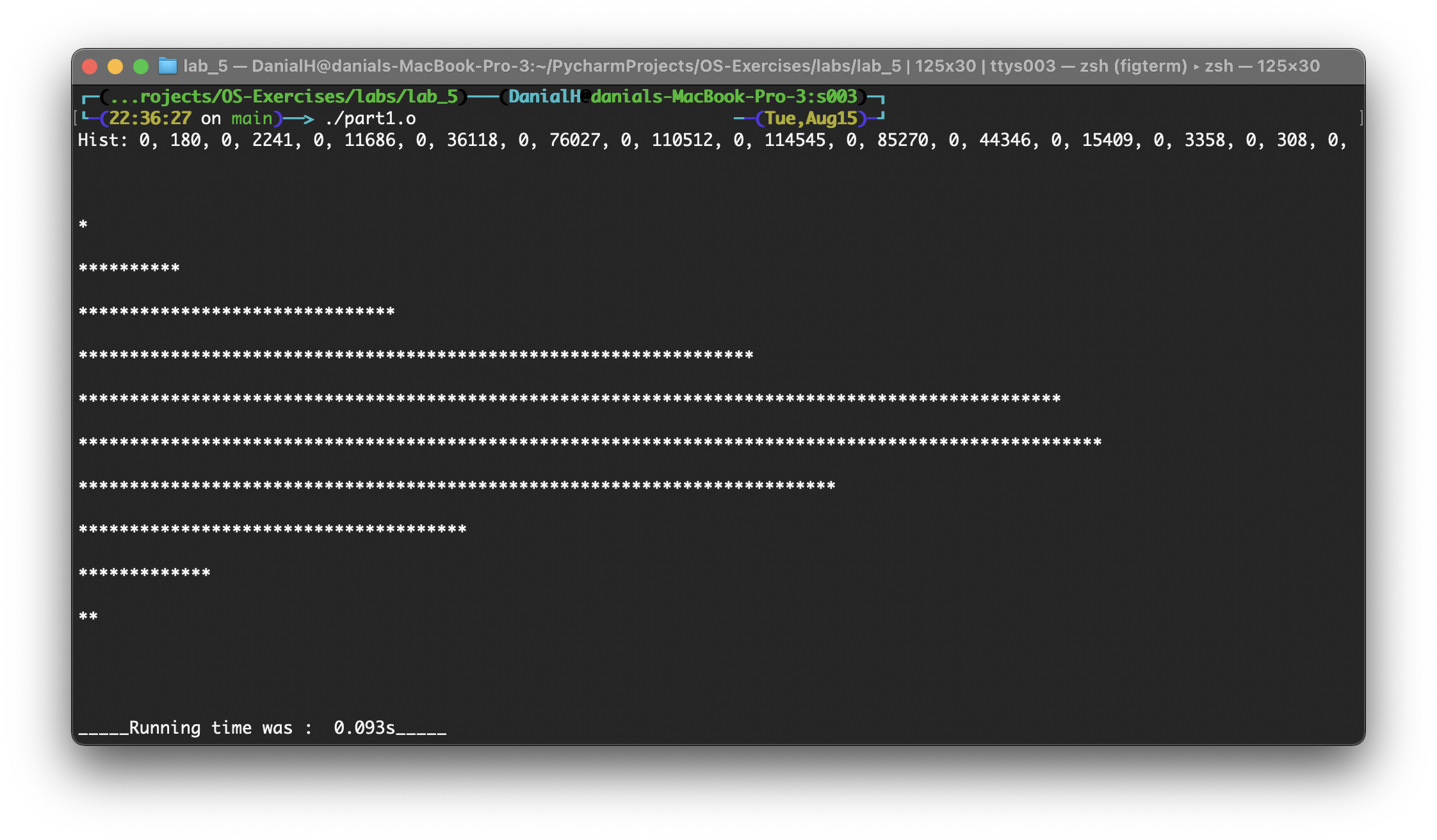
Task: Click the blue folder icon in title bar
Action: point(167,66)
